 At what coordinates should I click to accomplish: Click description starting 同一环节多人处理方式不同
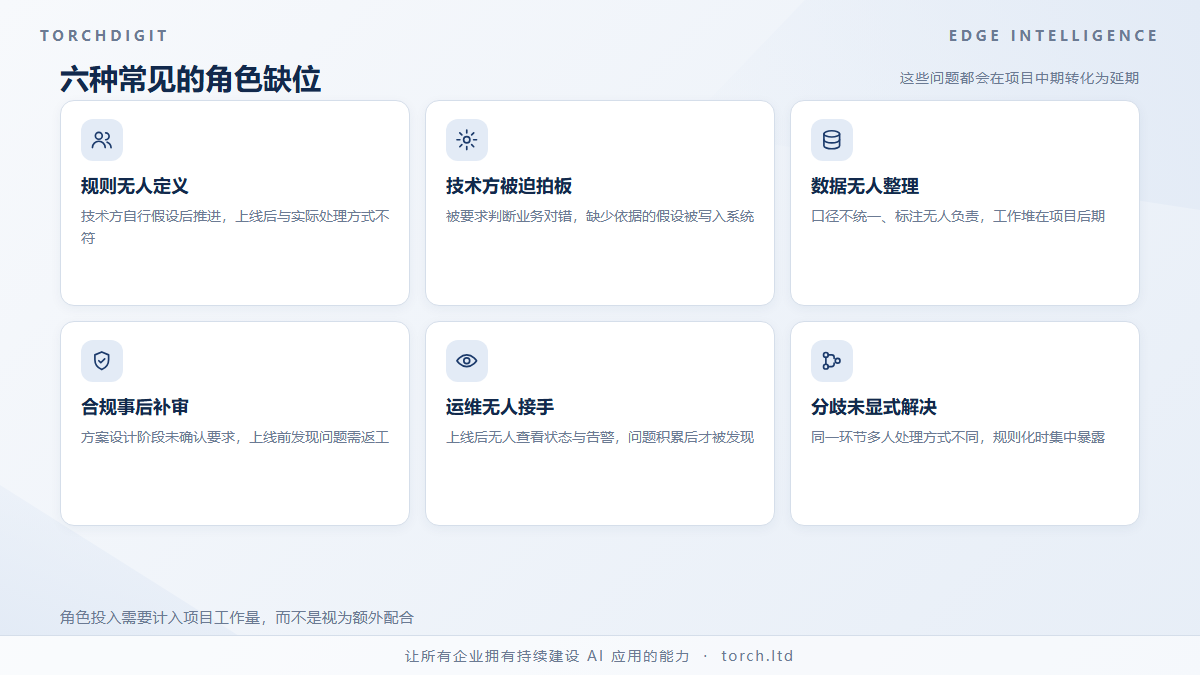tap(958, 437)
